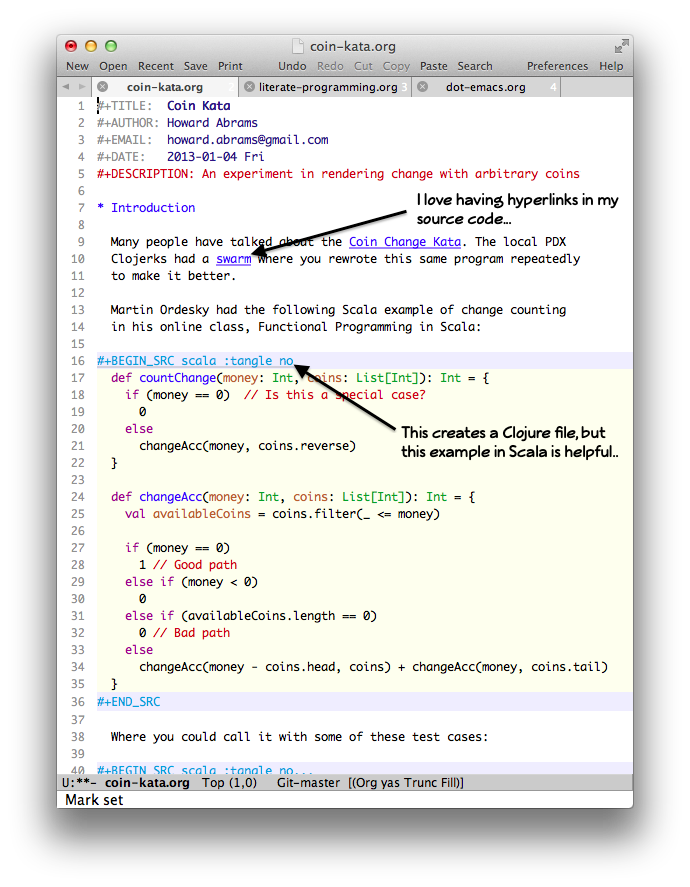
Task: Follow the swarm hyperlink
Action: pos(234,259)
